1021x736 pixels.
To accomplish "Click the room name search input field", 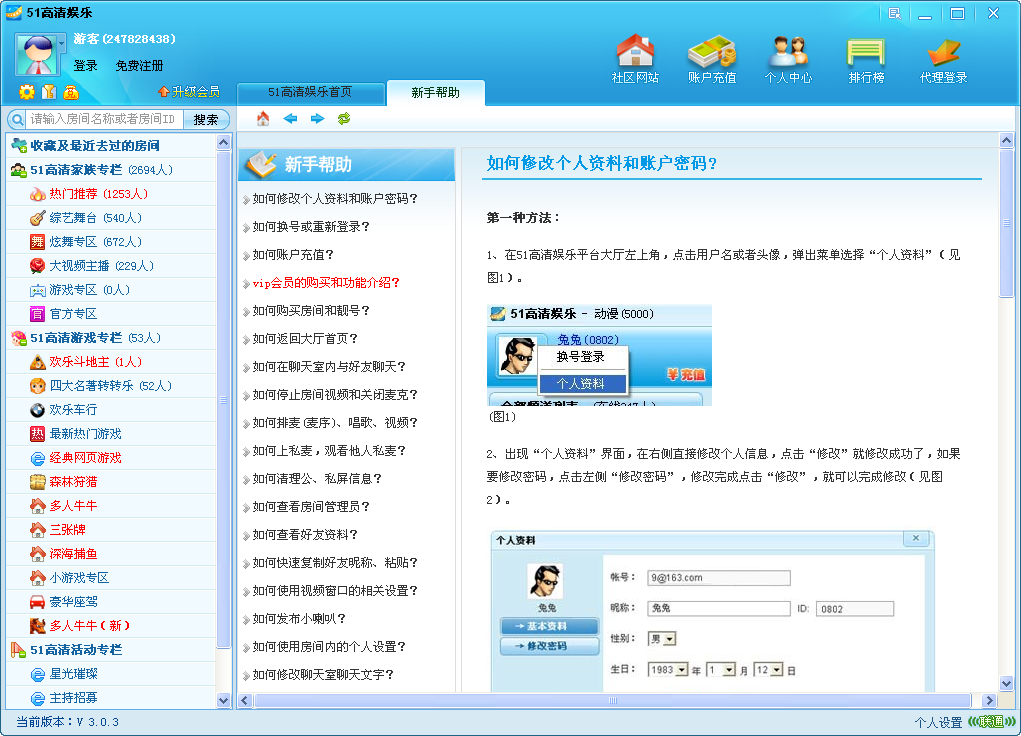I will pos(103,120).
